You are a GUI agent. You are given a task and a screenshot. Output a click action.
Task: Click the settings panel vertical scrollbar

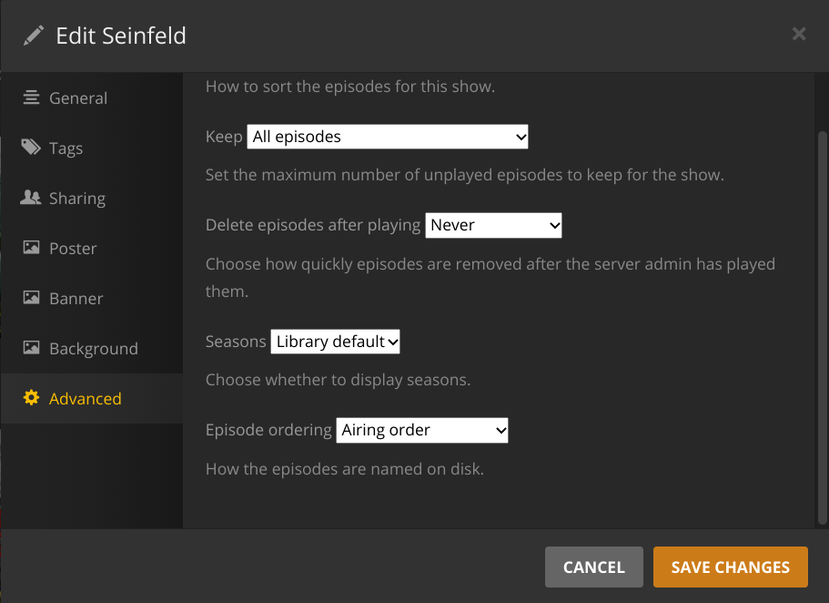point(822,320)
